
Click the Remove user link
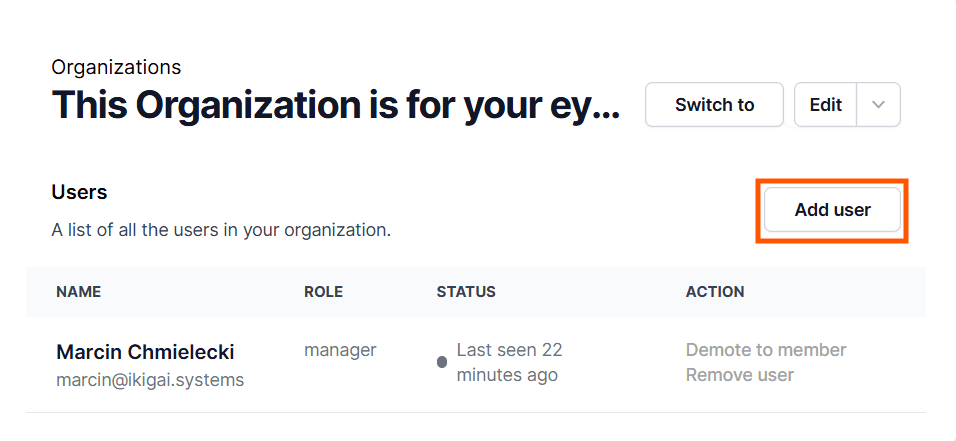coord(739,375)
